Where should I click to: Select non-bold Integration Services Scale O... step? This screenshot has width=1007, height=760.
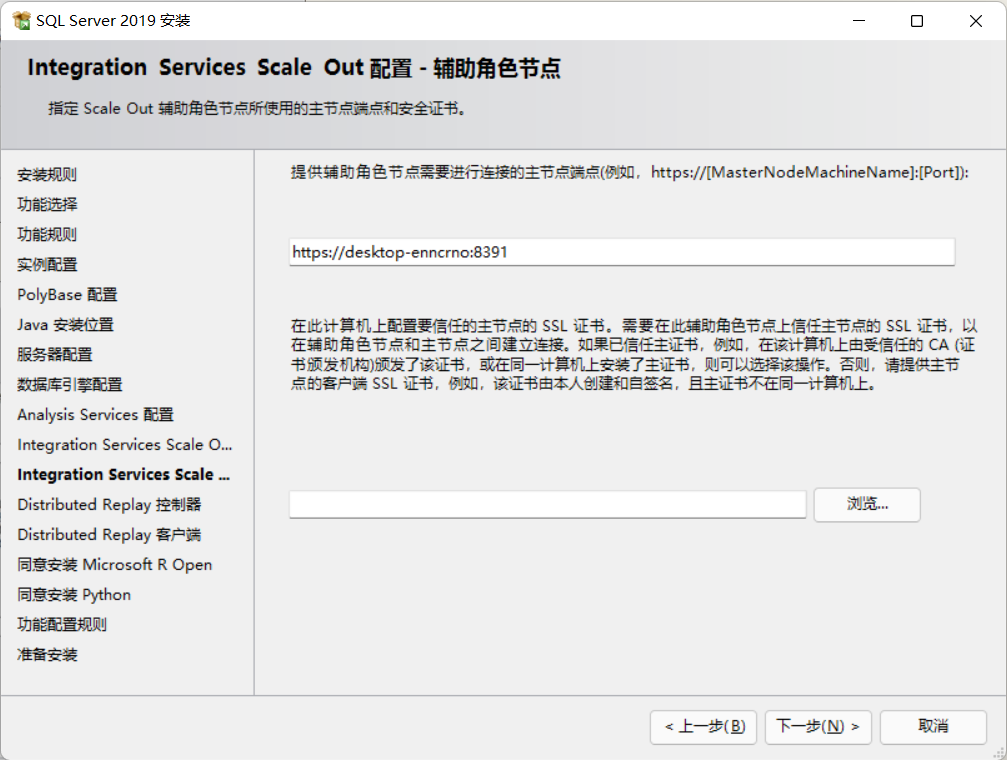coord(125,445)
